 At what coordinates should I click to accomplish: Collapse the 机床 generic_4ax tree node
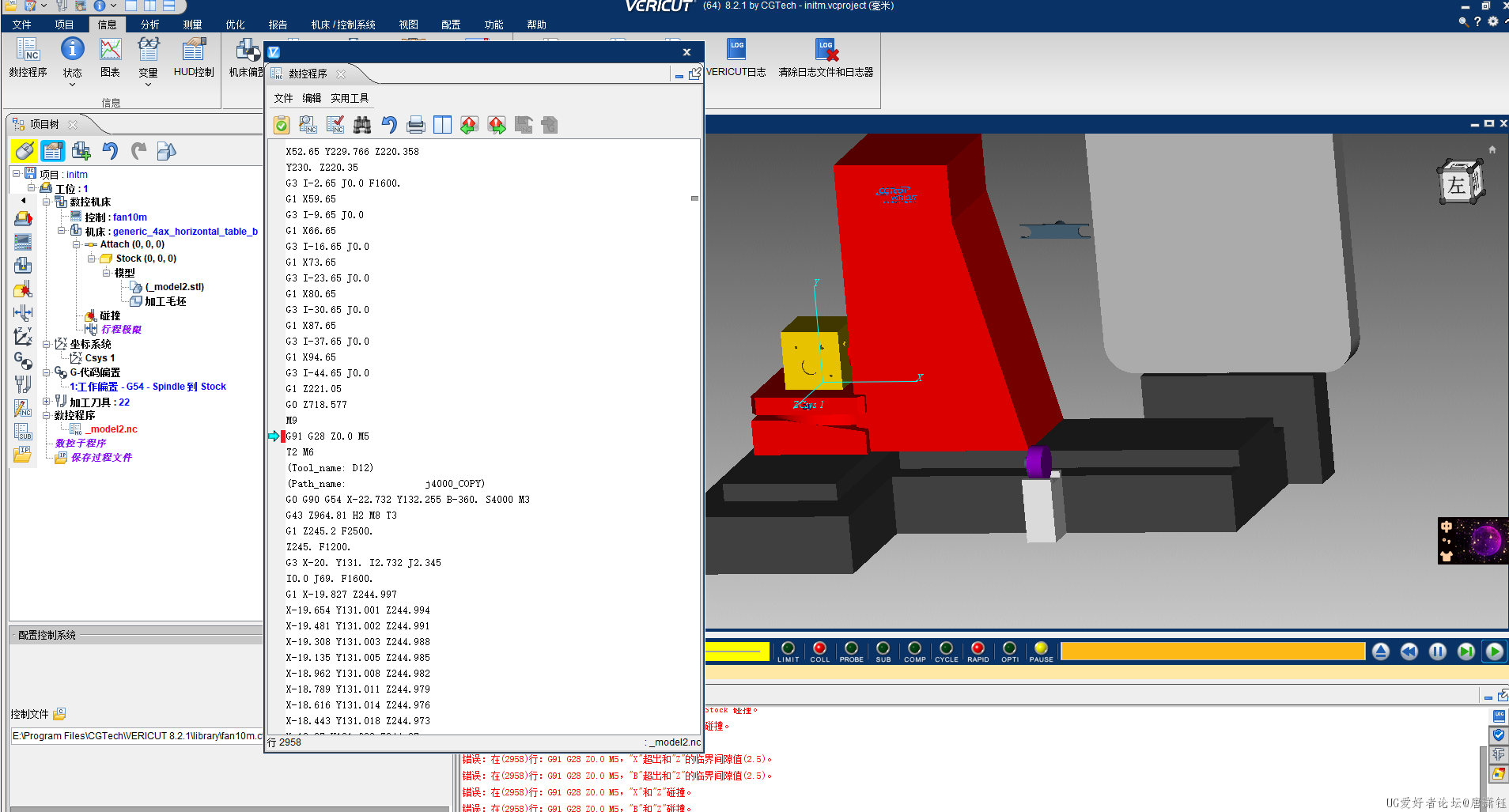[x=61, y=231]
